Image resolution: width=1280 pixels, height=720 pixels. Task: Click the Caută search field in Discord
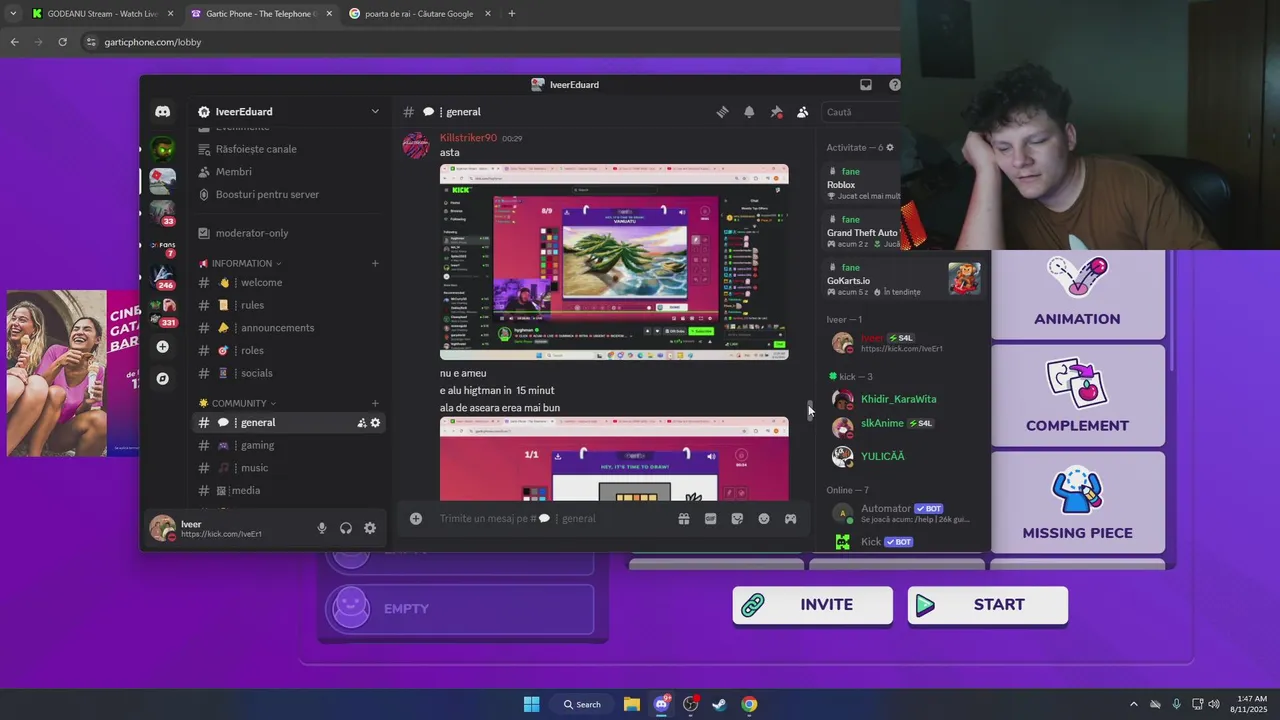pyautogui.click(x=860, y=112)
